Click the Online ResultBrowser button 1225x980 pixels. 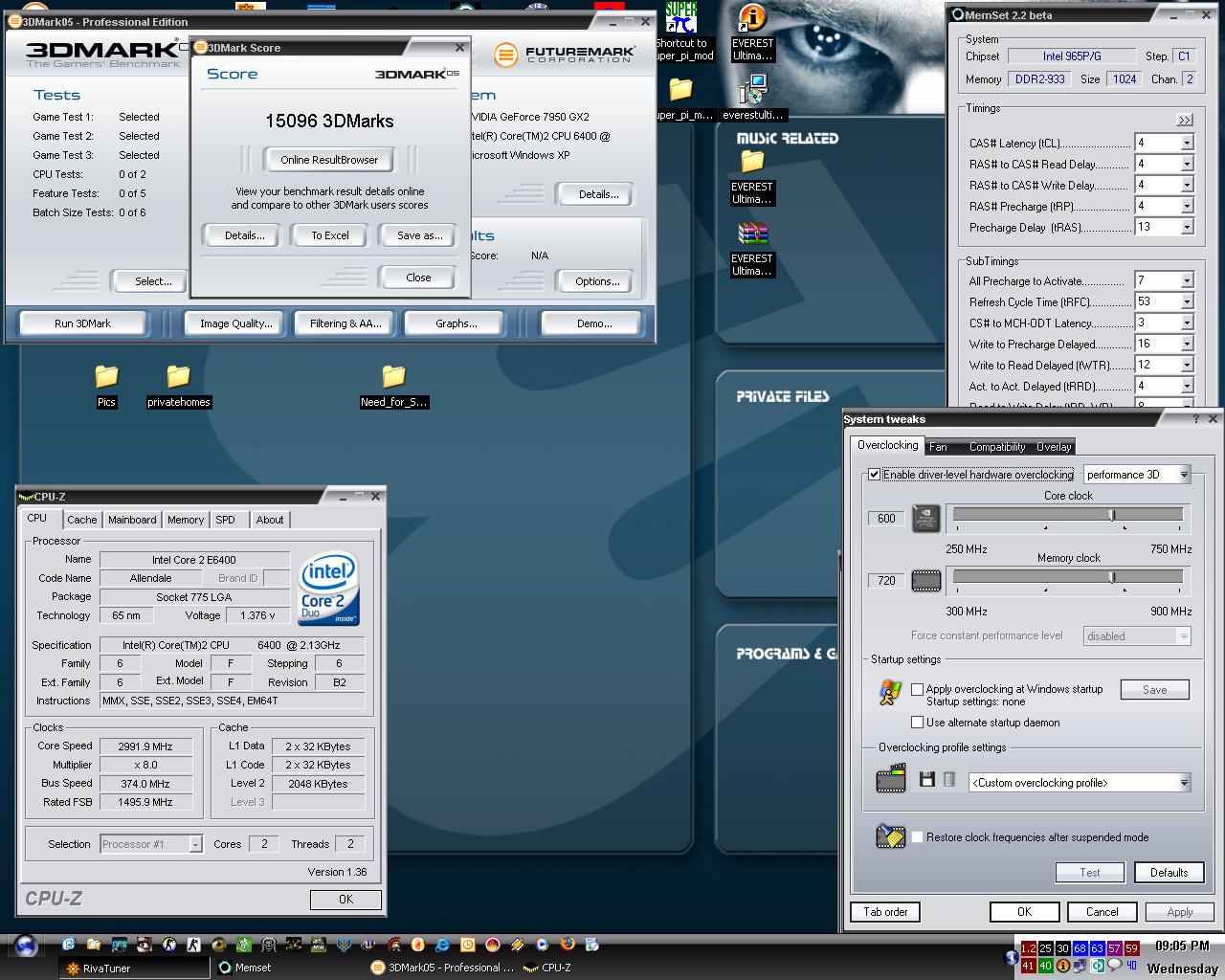tap(329, 160)
